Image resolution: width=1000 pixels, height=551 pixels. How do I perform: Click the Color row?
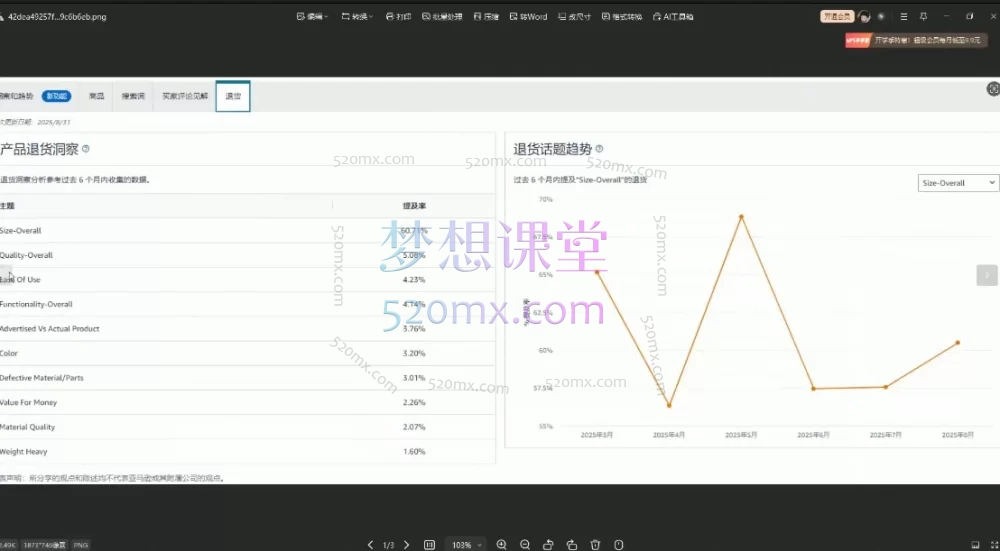247,353
